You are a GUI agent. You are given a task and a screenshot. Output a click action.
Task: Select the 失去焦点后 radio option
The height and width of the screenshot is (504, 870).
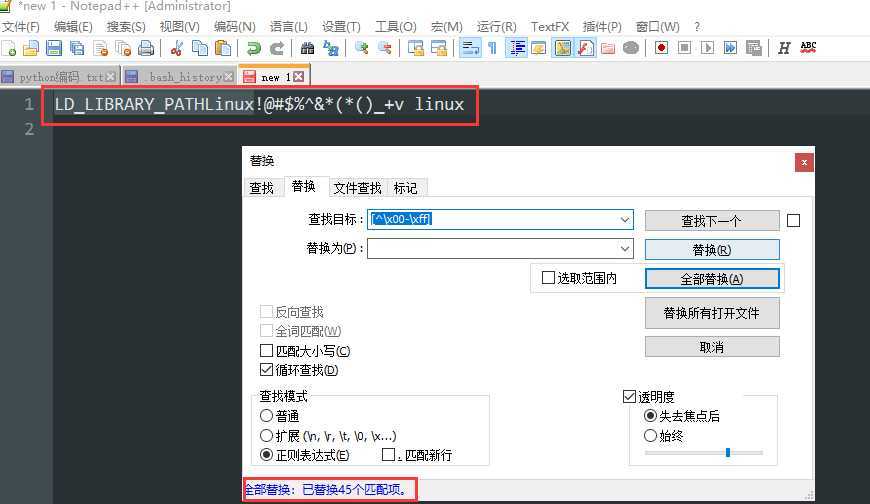point(650,416)
